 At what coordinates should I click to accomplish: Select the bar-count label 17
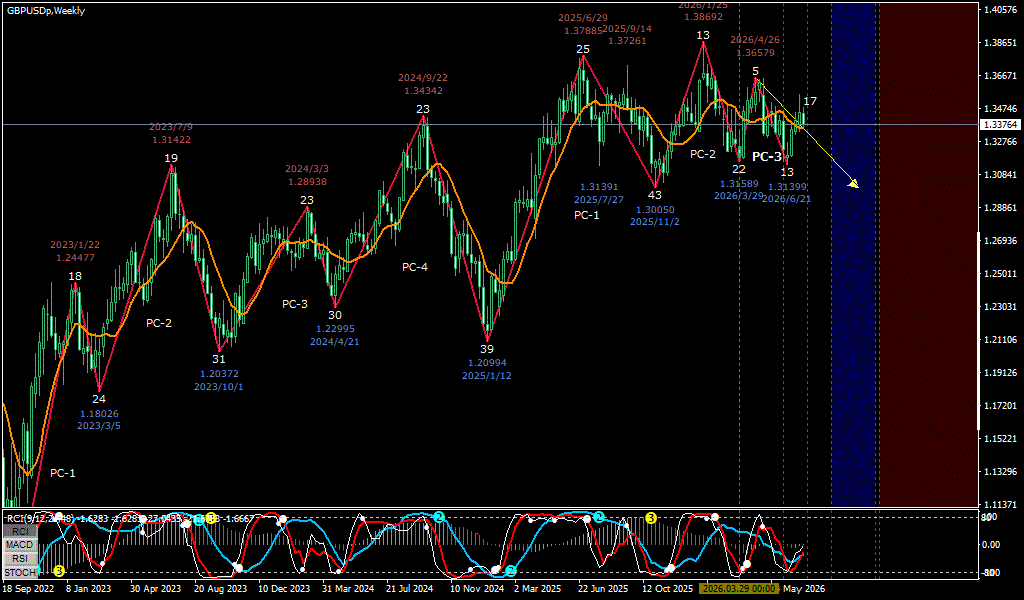tap(810, 101)
